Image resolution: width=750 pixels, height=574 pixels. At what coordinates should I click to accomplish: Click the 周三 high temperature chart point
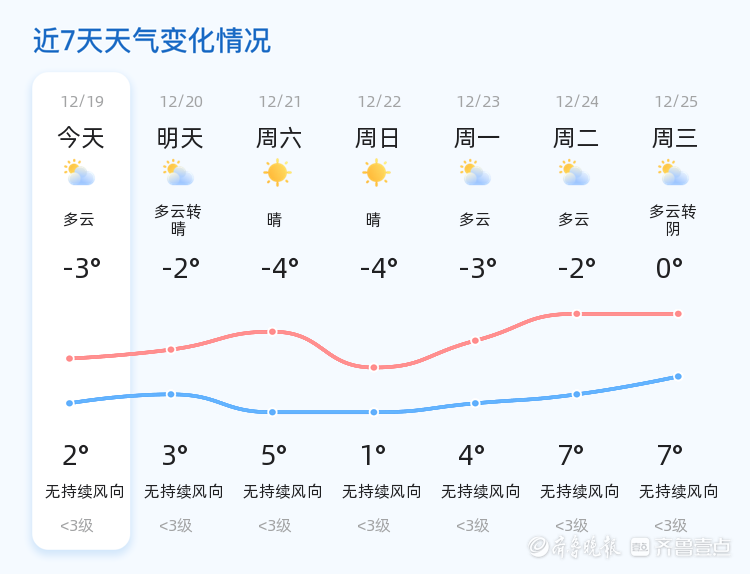pos(678,314)
